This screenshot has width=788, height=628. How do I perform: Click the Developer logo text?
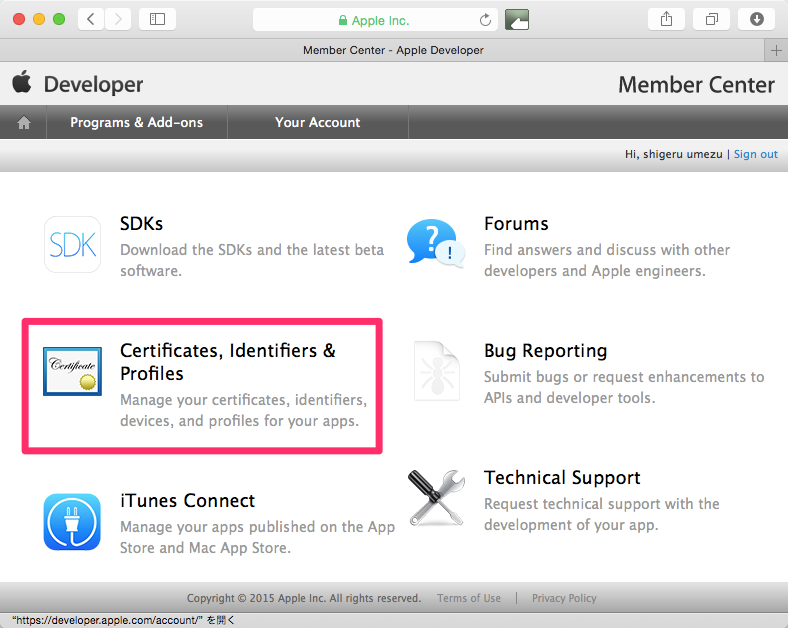pos(93,84)
